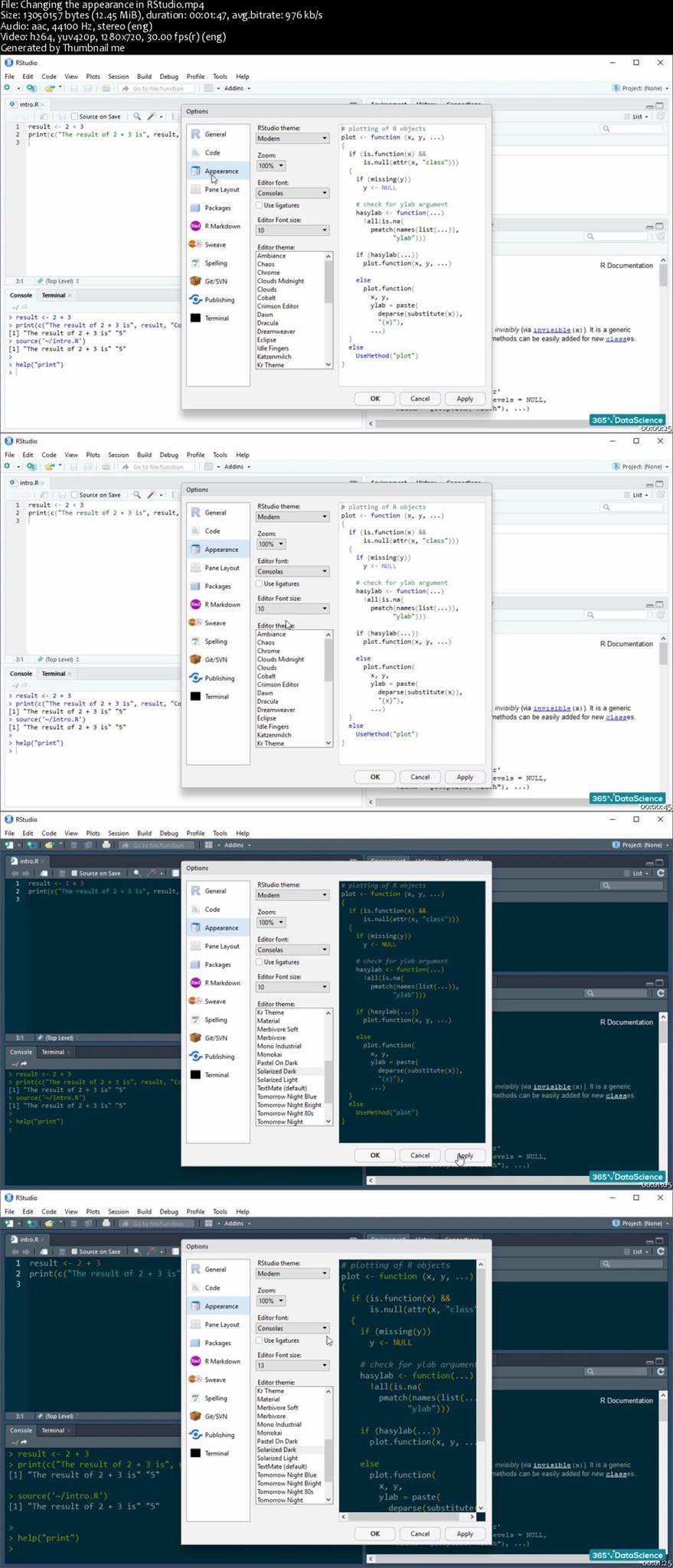Open the Session menu in 00:00:45 frame
This screenshot has width=673, height=1568.
click(118, 455)
